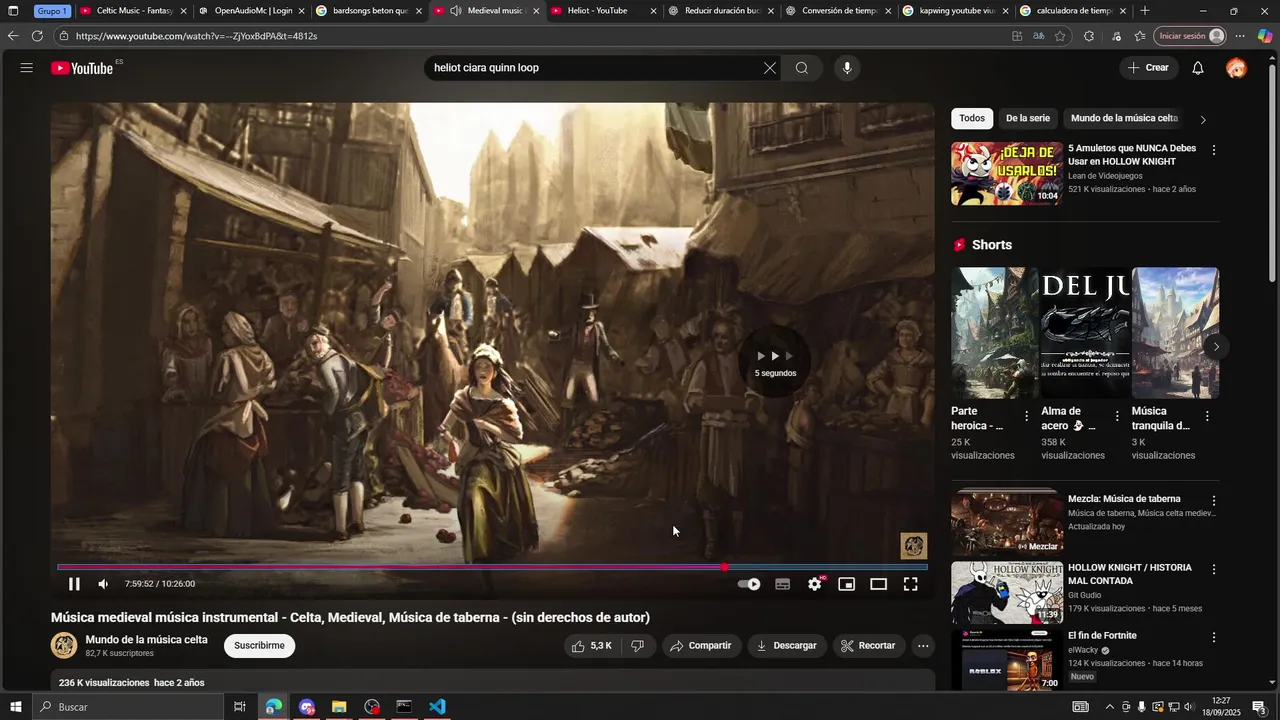1280x720 pixels.
Task: Enable theater mode in the player
Action: [879, 584]
